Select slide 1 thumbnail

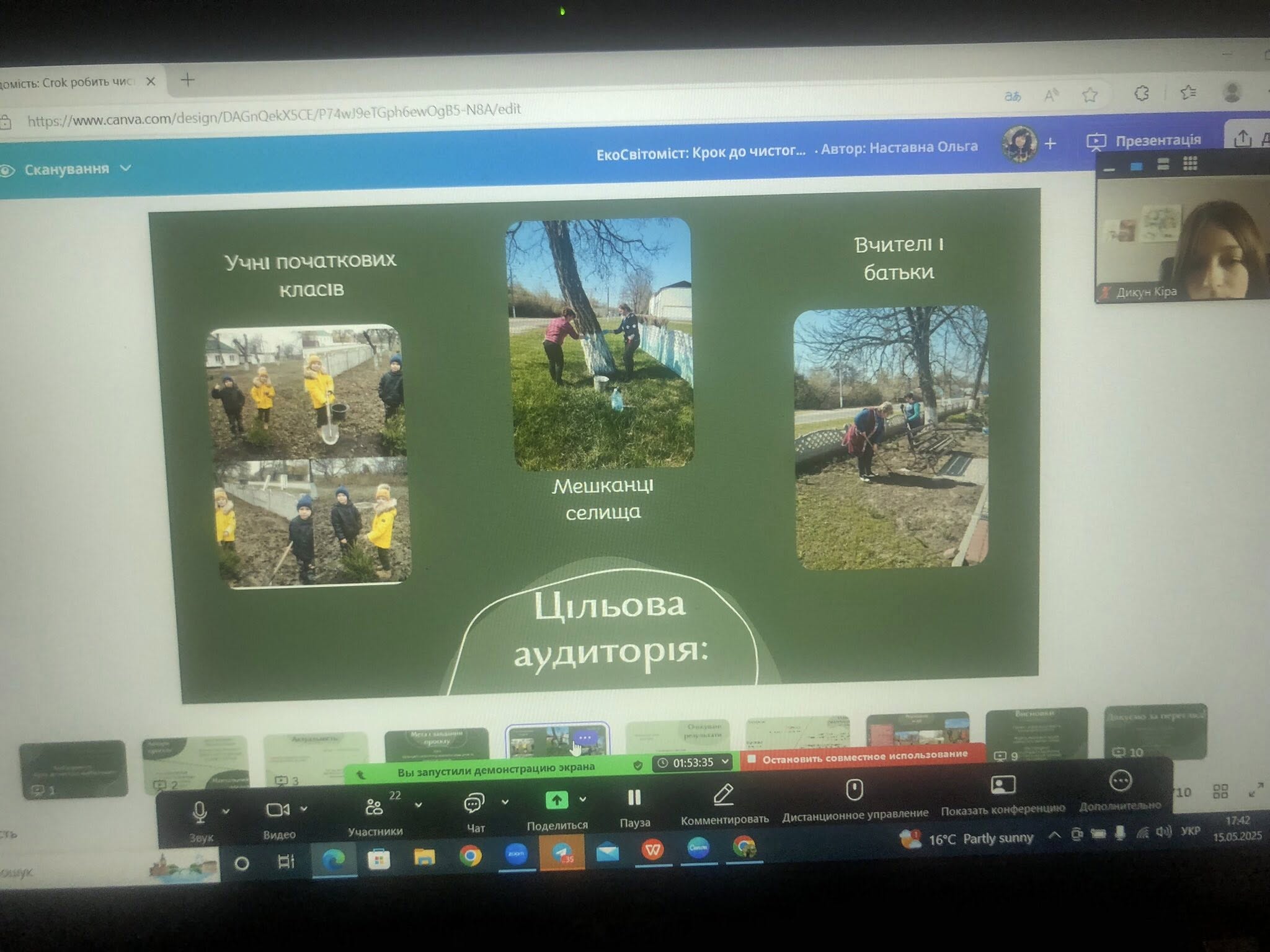73,769
